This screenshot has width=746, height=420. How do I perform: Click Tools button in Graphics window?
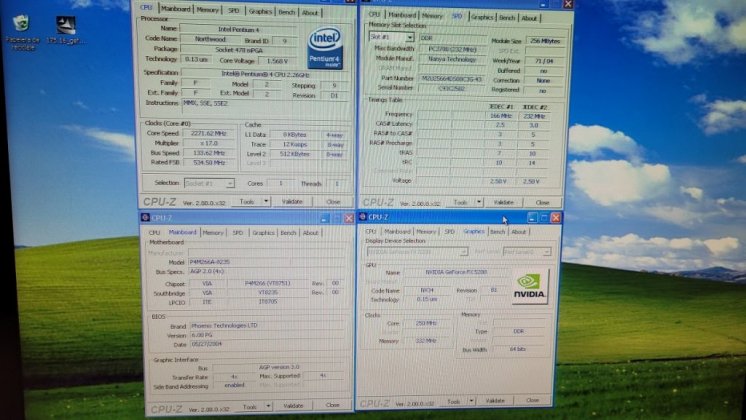coord(454,401)
